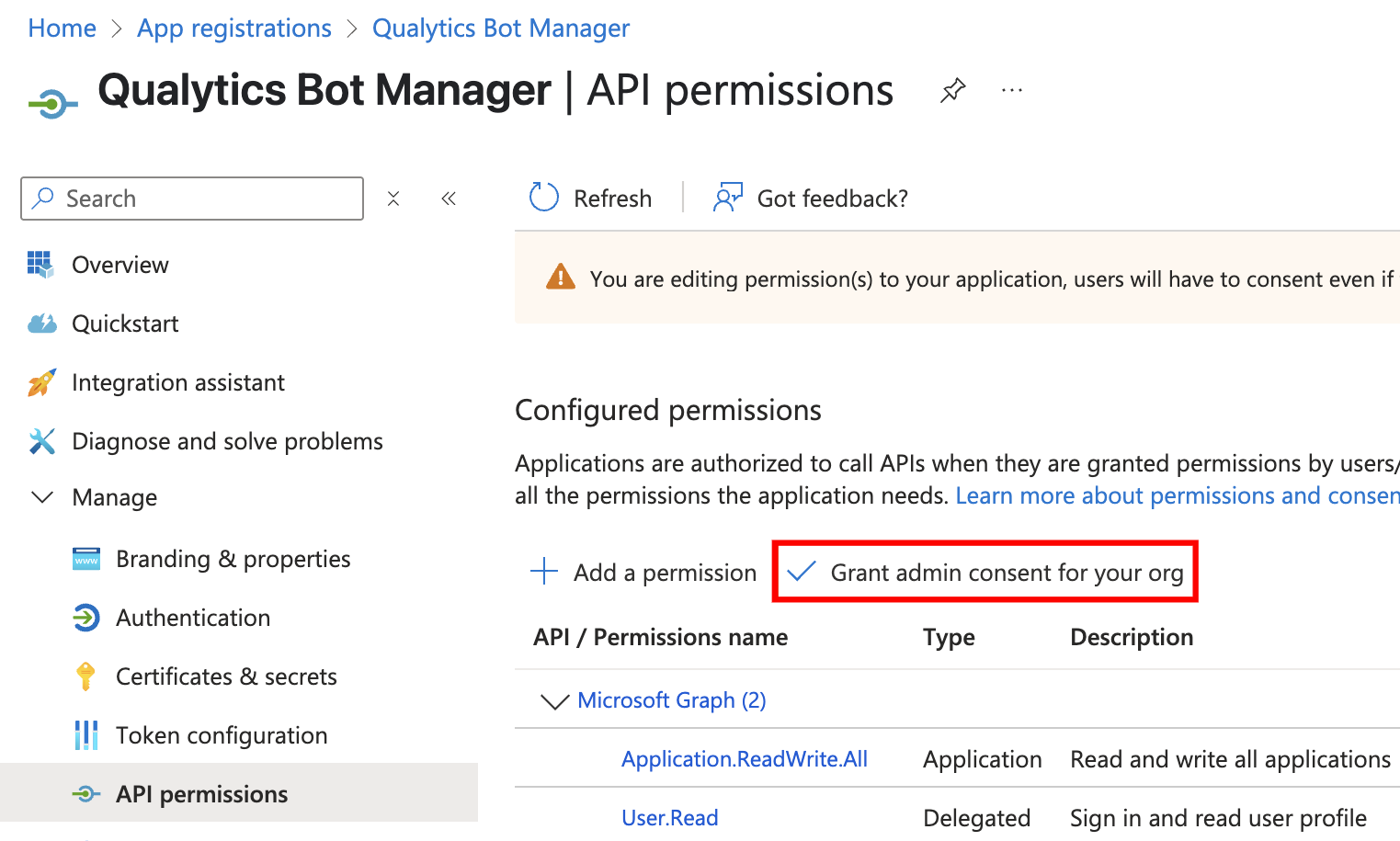Click the Type column header
1400x841 pixels.
(x=949, y=637)
